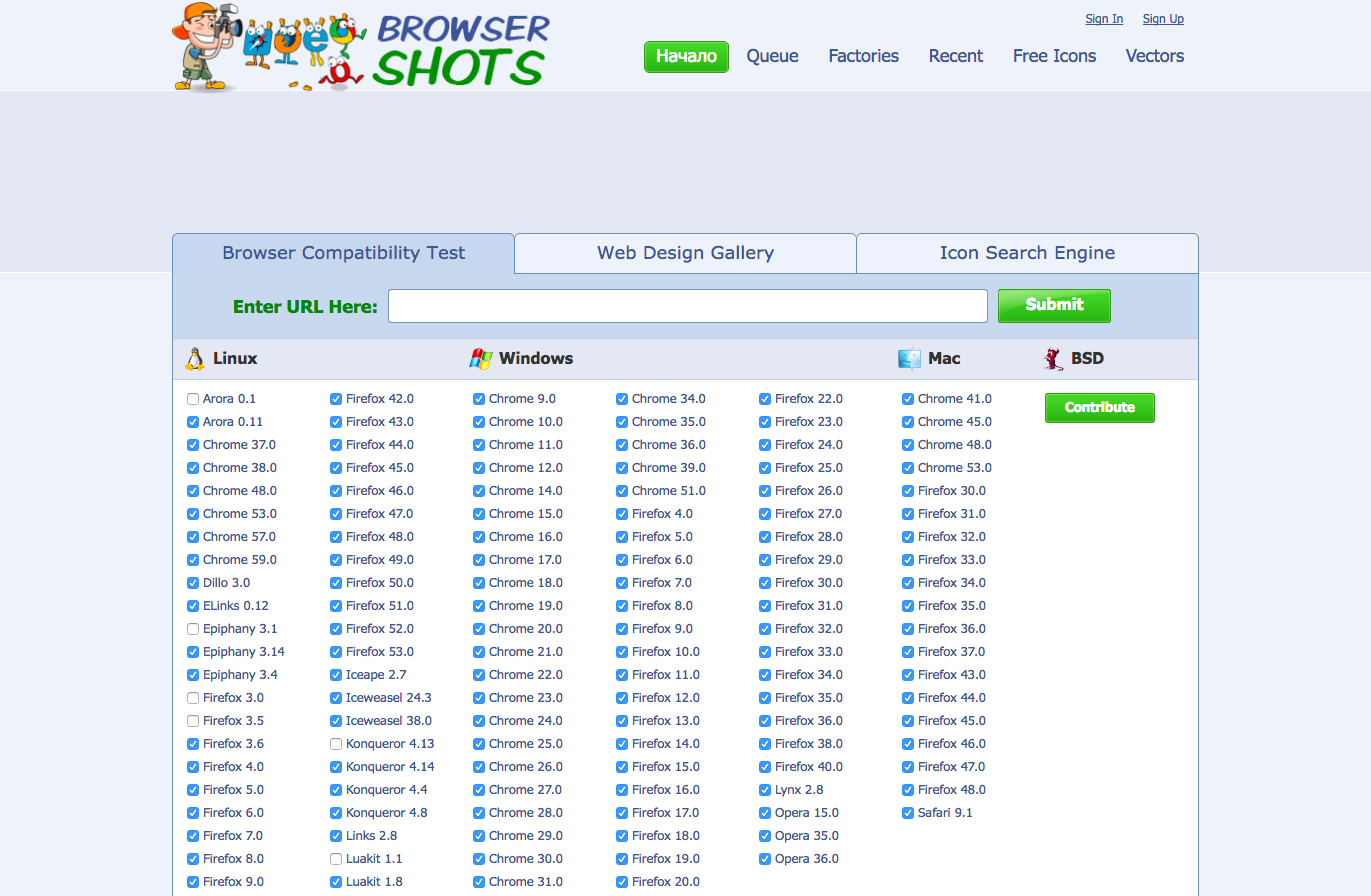Open the Icon Search Engine tab
This screenshot has width=1371, height=896.
click(x=1027, y=253)
